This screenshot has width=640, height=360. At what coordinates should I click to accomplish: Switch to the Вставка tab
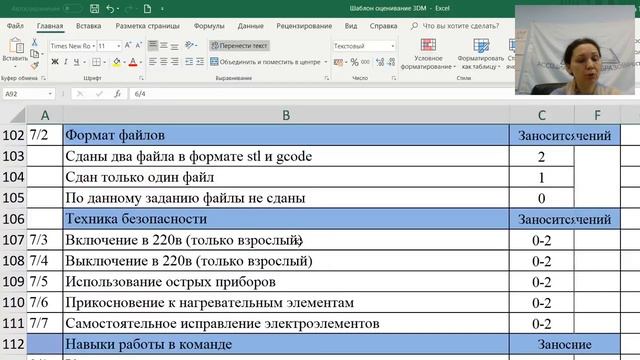(88, 26)
